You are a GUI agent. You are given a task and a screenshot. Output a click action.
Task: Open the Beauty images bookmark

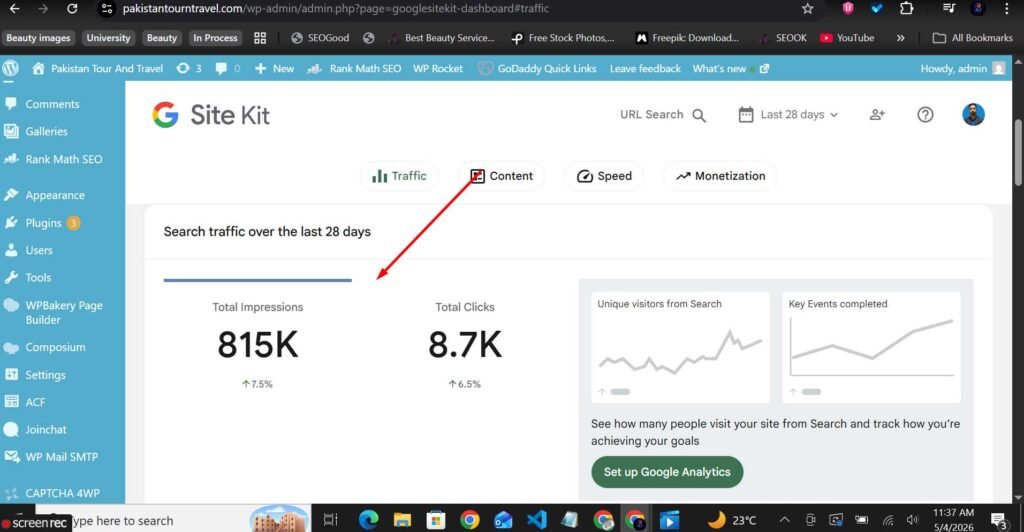(39, 38)
